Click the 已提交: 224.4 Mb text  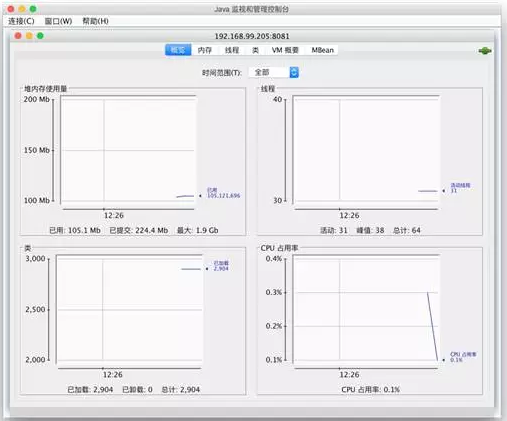(x=139, y=230)
